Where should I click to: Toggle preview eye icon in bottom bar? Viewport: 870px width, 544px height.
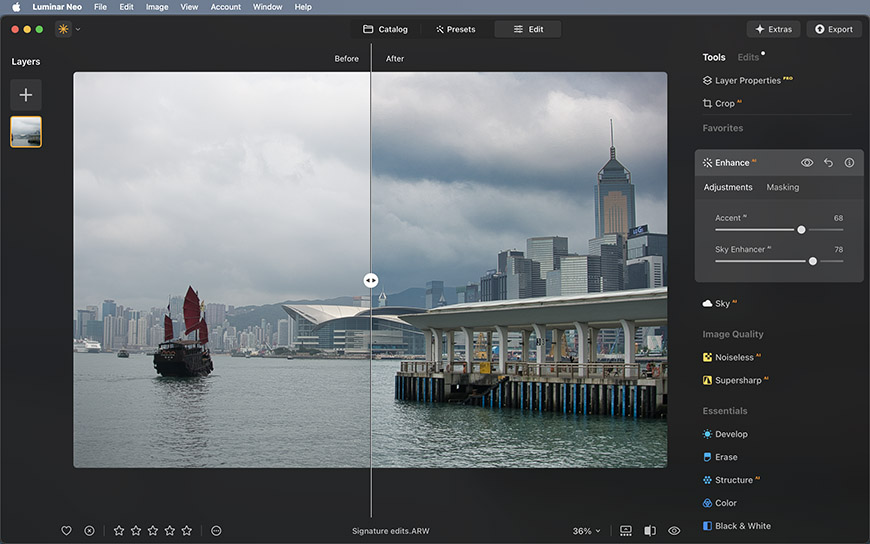coord(674,531)
